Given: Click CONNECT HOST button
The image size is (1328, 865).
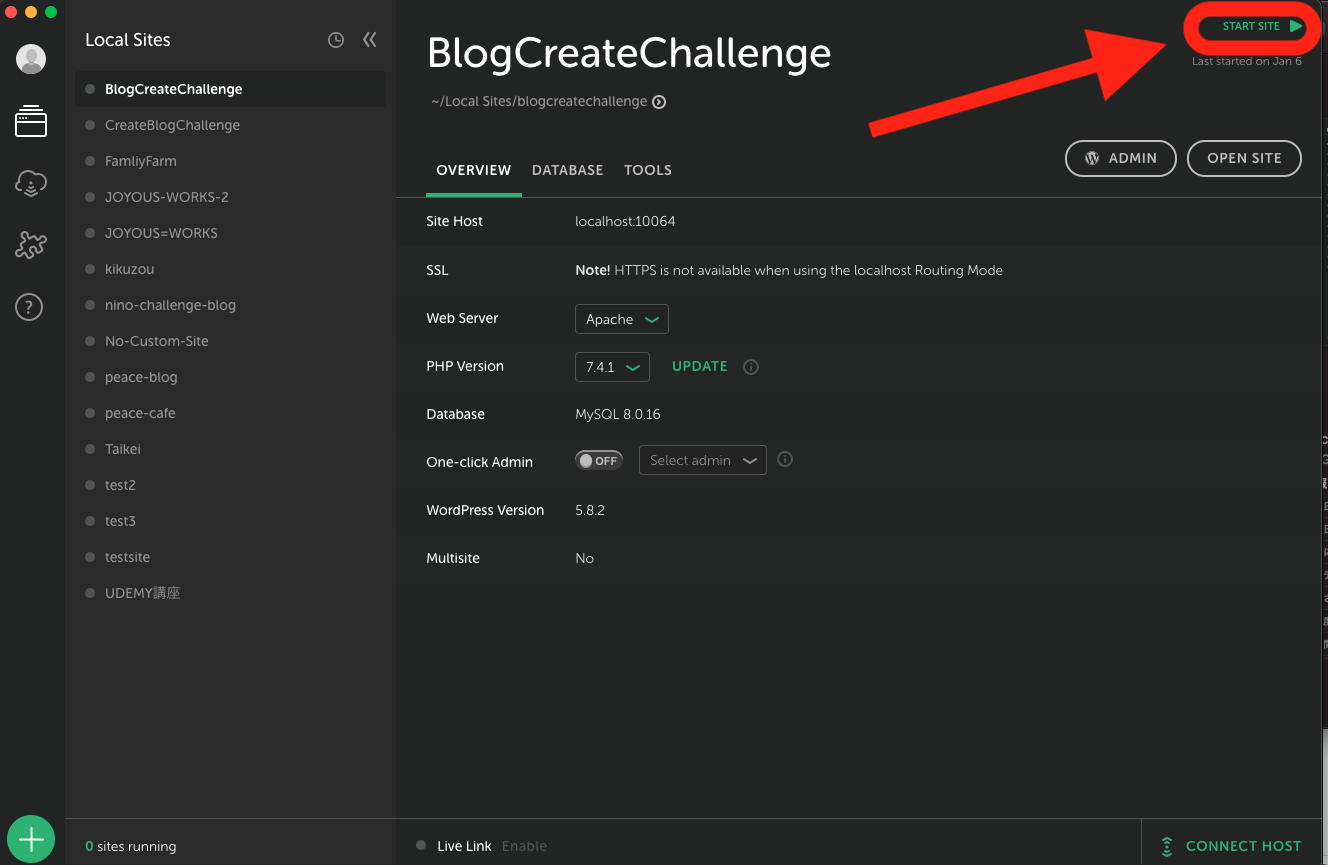Looking at the screenshot, I should [x=1232, y=846].
